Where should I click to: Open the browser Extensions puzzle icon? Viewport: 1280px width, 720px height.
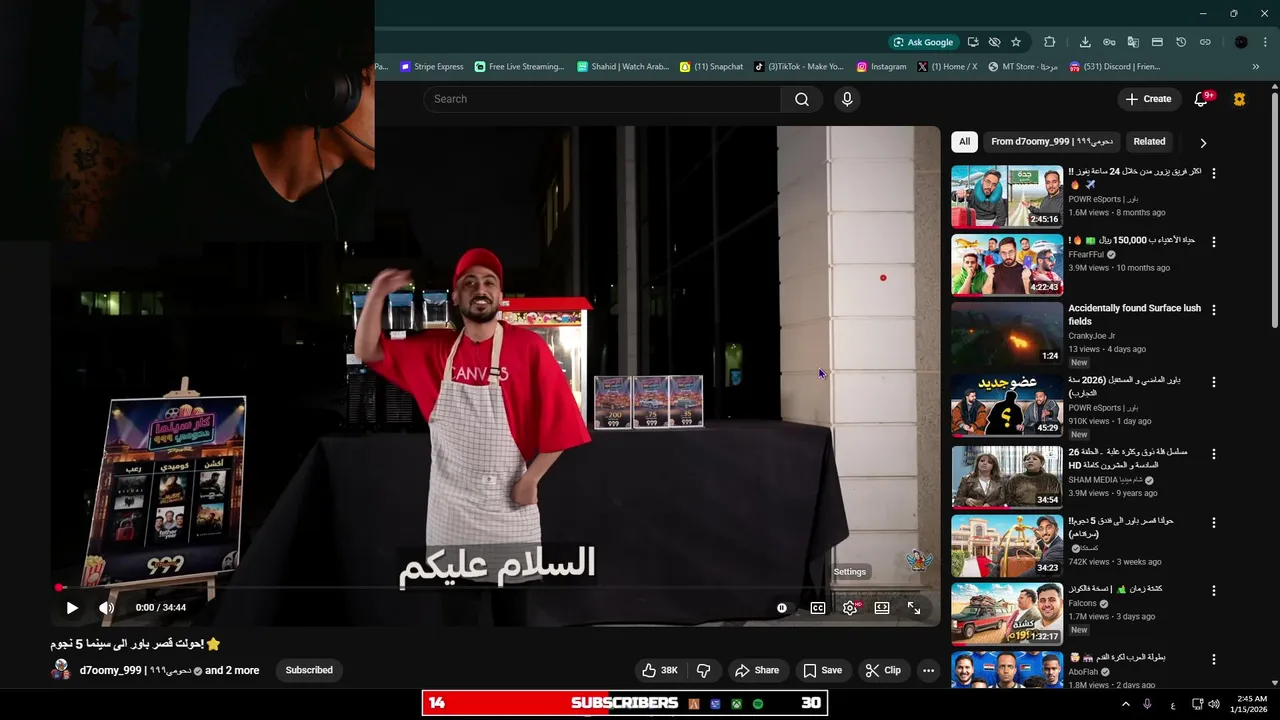tap(1049, 42)
